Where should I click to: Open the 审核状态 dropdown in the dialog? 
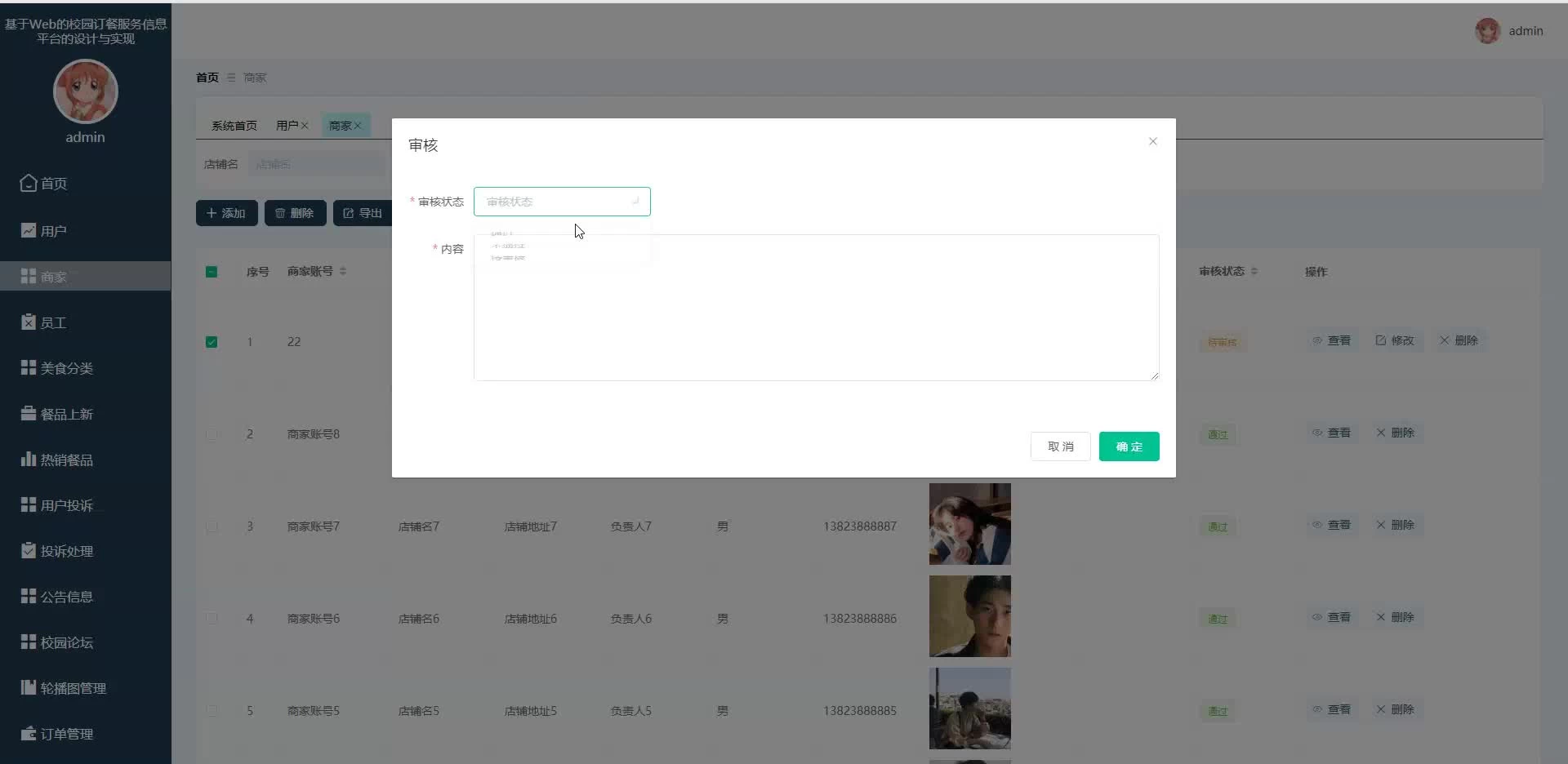562,202
